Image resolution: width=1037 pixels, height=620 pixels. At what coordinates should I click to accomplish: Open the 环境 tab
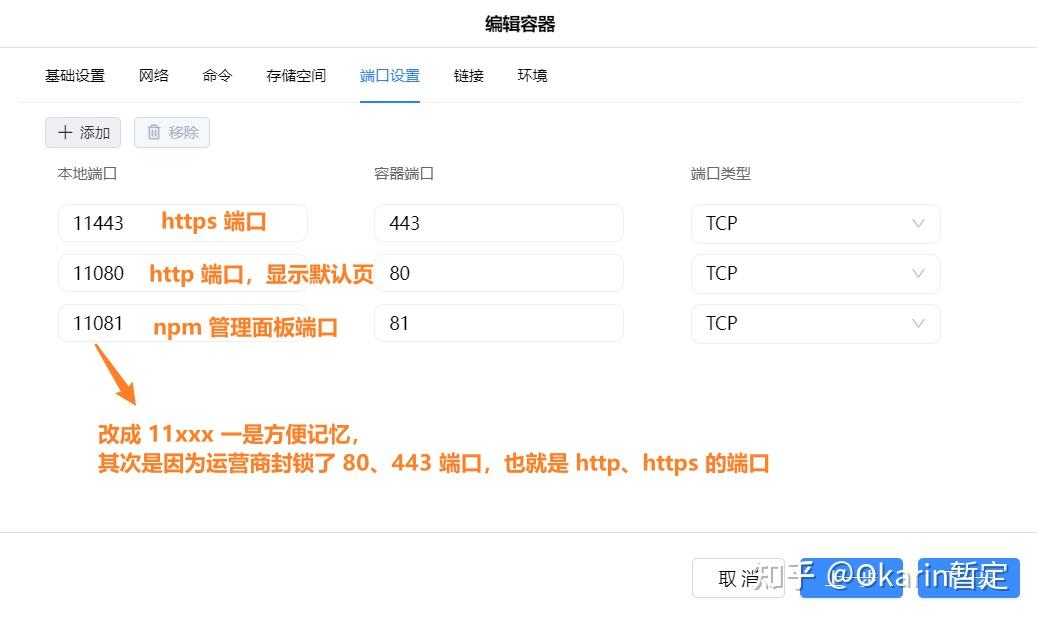(532, 75)
